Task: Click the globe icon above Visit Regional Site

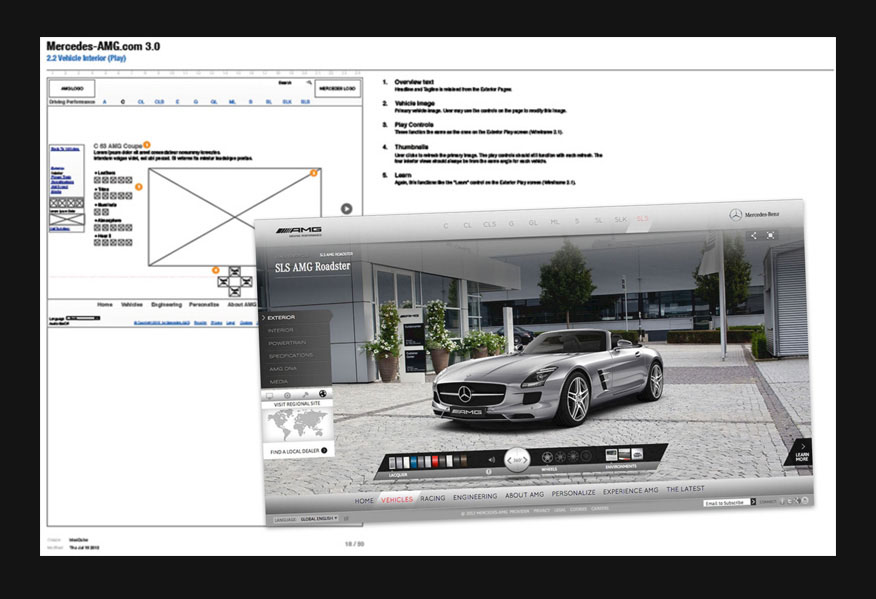Action: tap(322, 394)
